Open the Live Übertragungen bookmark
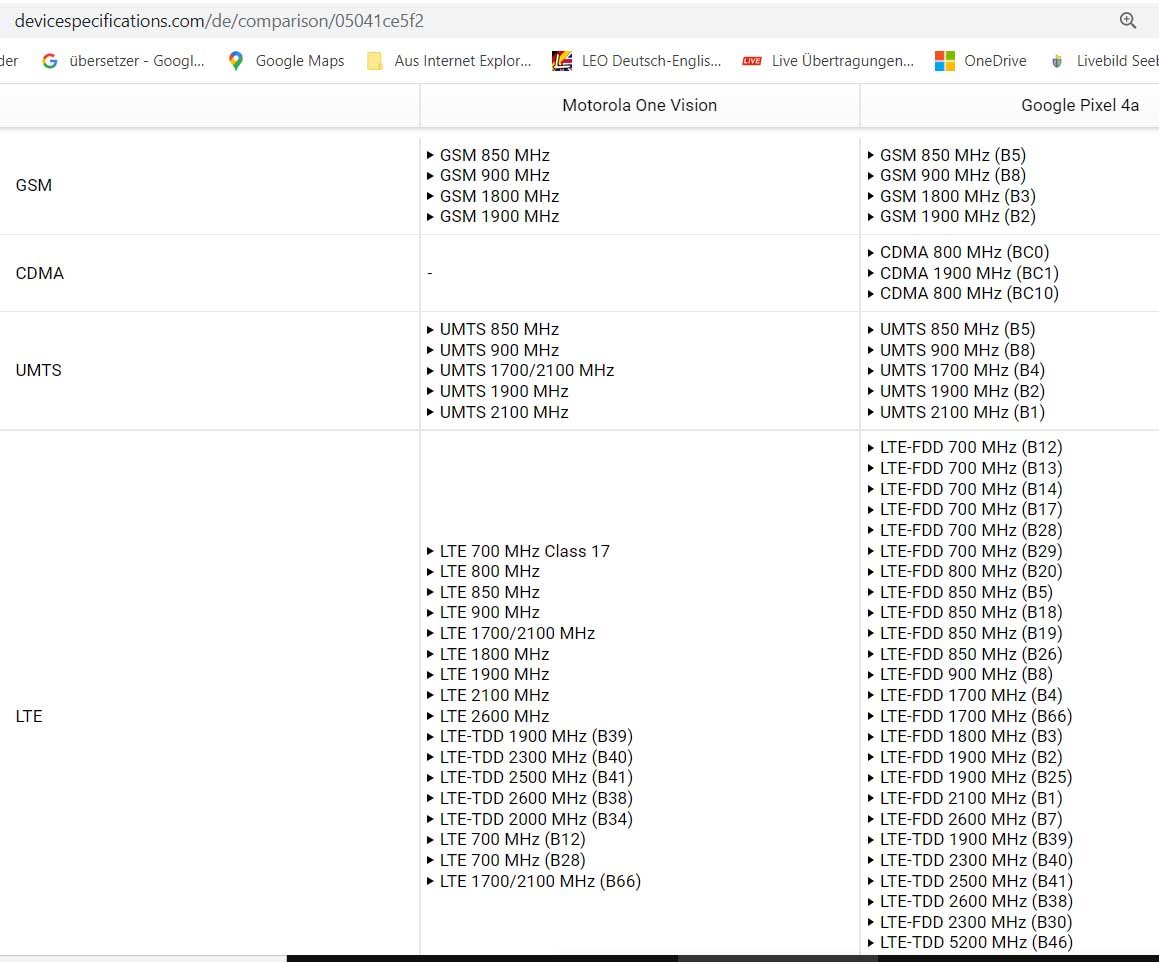The height and width of the screenshot is (962, 1159). [829, 61]
